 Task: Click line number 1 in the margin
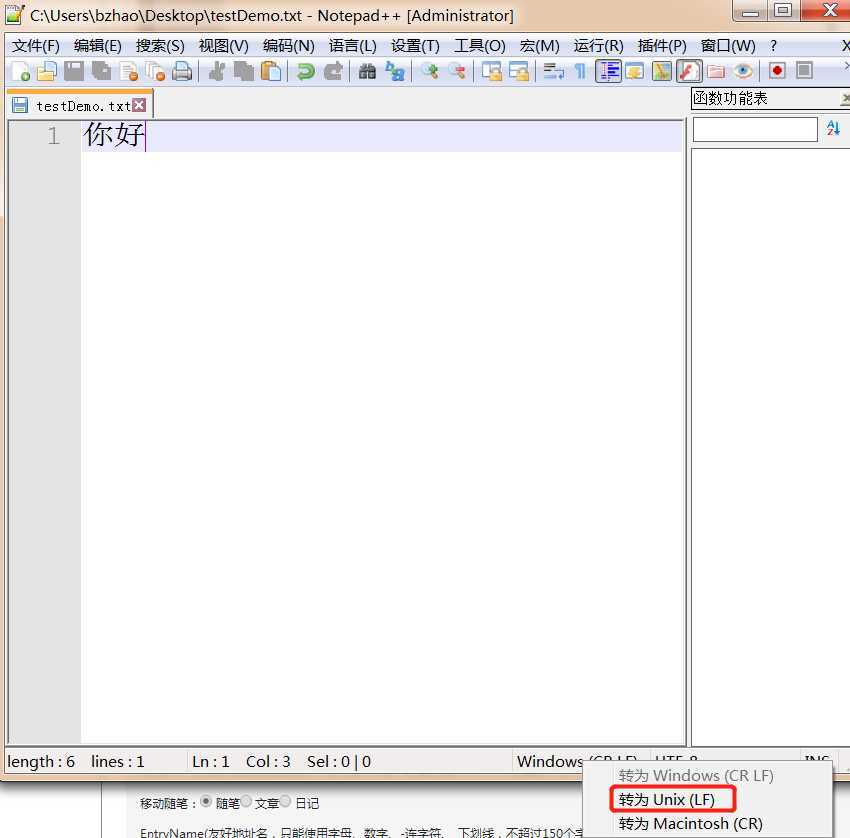click(53, 136)
